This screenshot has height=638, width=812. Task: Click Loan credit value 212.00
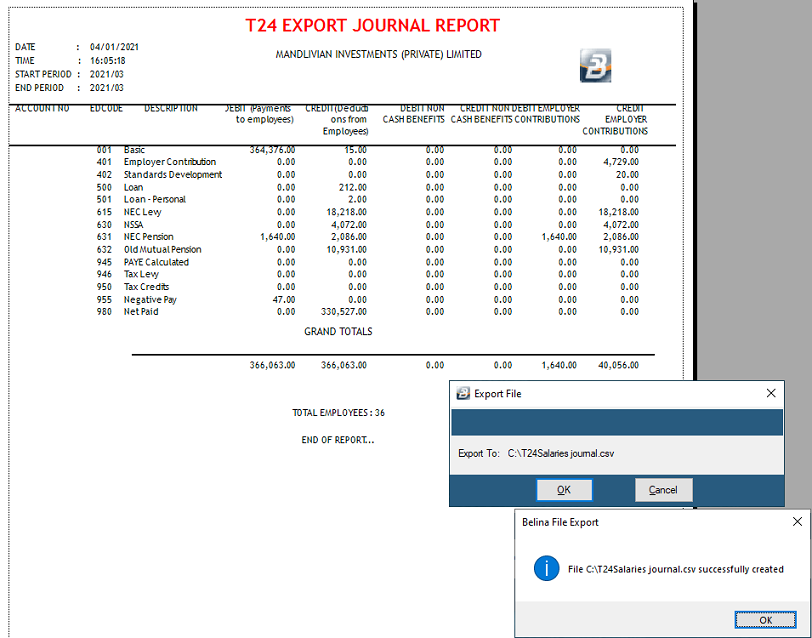point(353,187)
